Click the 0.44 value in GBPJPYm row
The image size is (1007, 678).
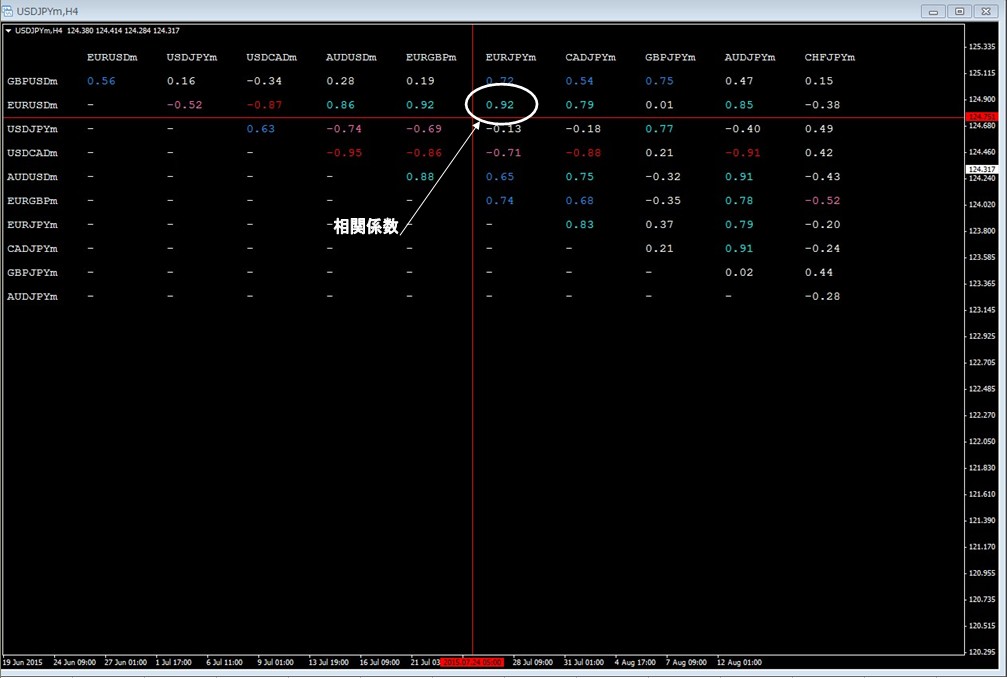pos(818,272)
